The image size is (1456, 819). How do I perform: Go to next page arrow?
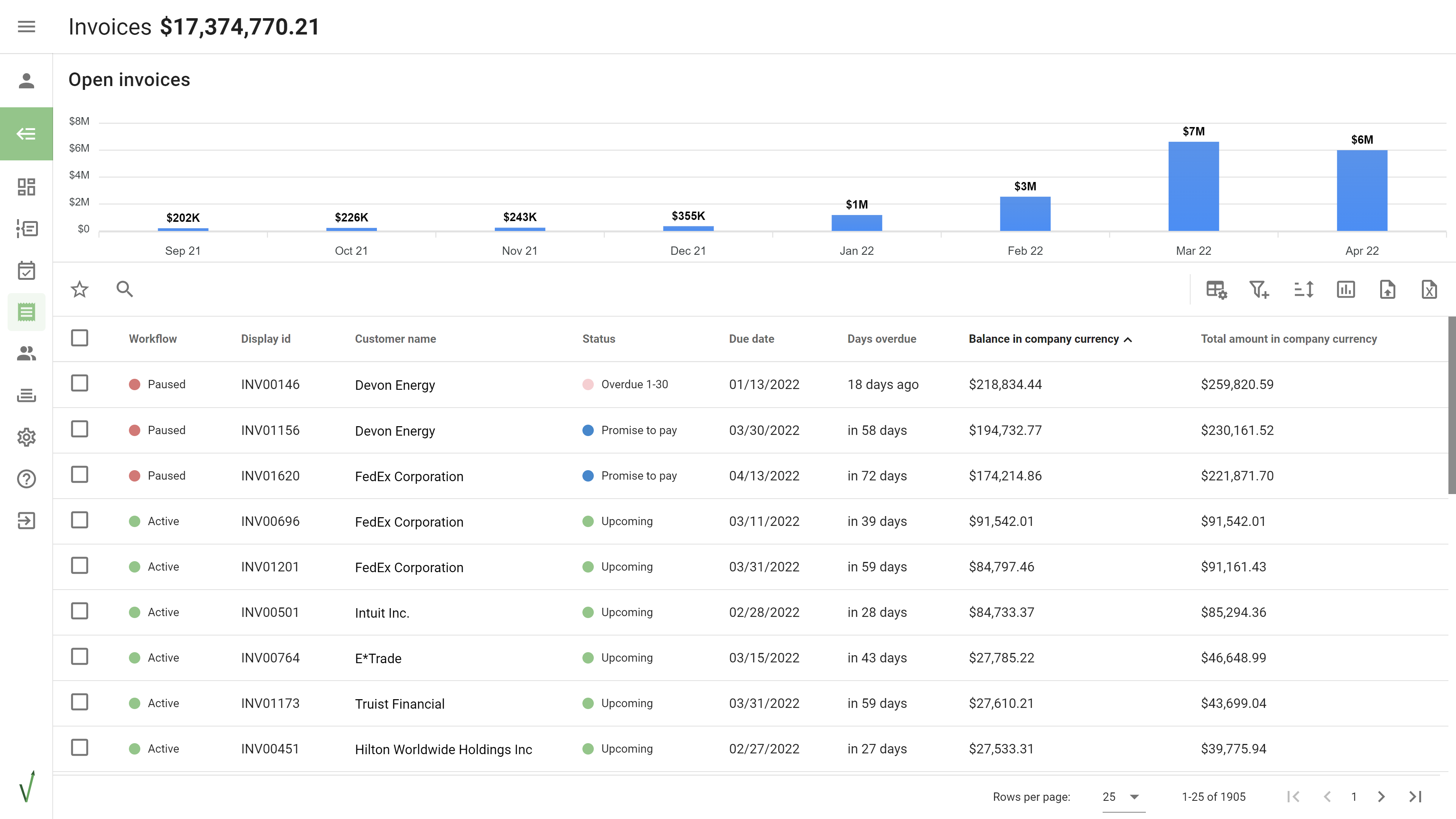(1381, 797)
